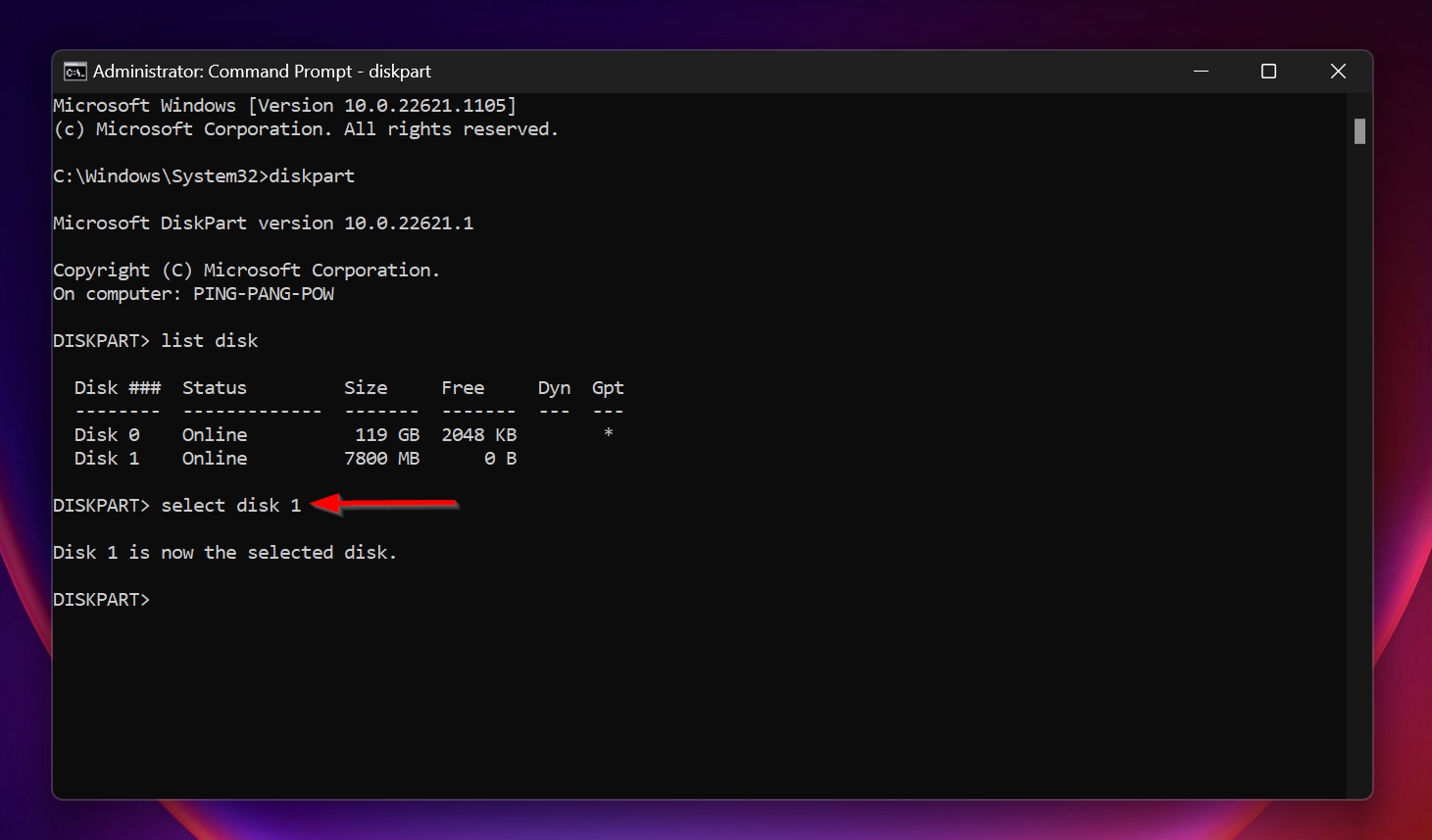Click the '7800 MB' size value

point(382,459)
